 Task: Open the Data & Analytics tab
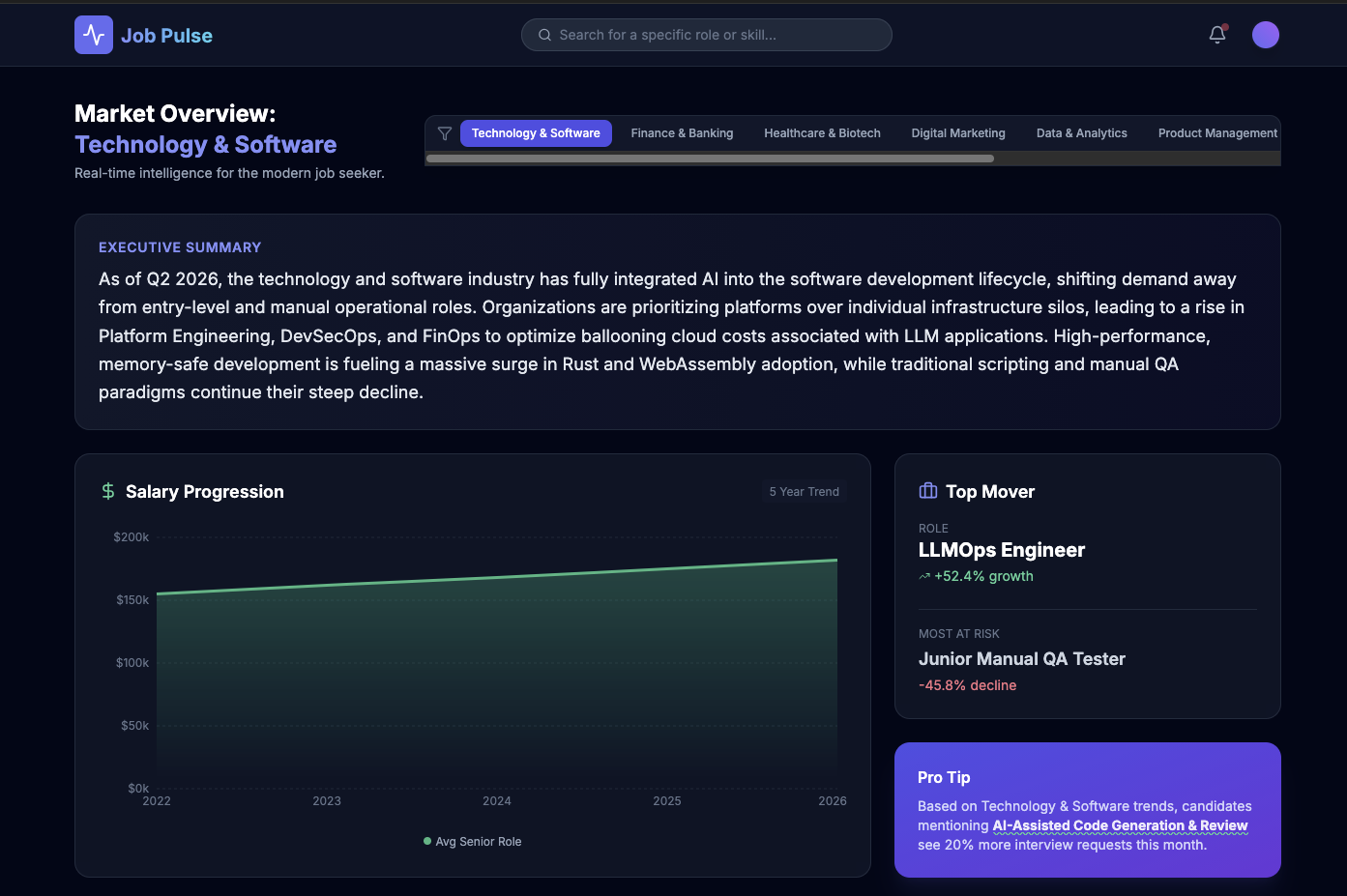click(1082, 133)
